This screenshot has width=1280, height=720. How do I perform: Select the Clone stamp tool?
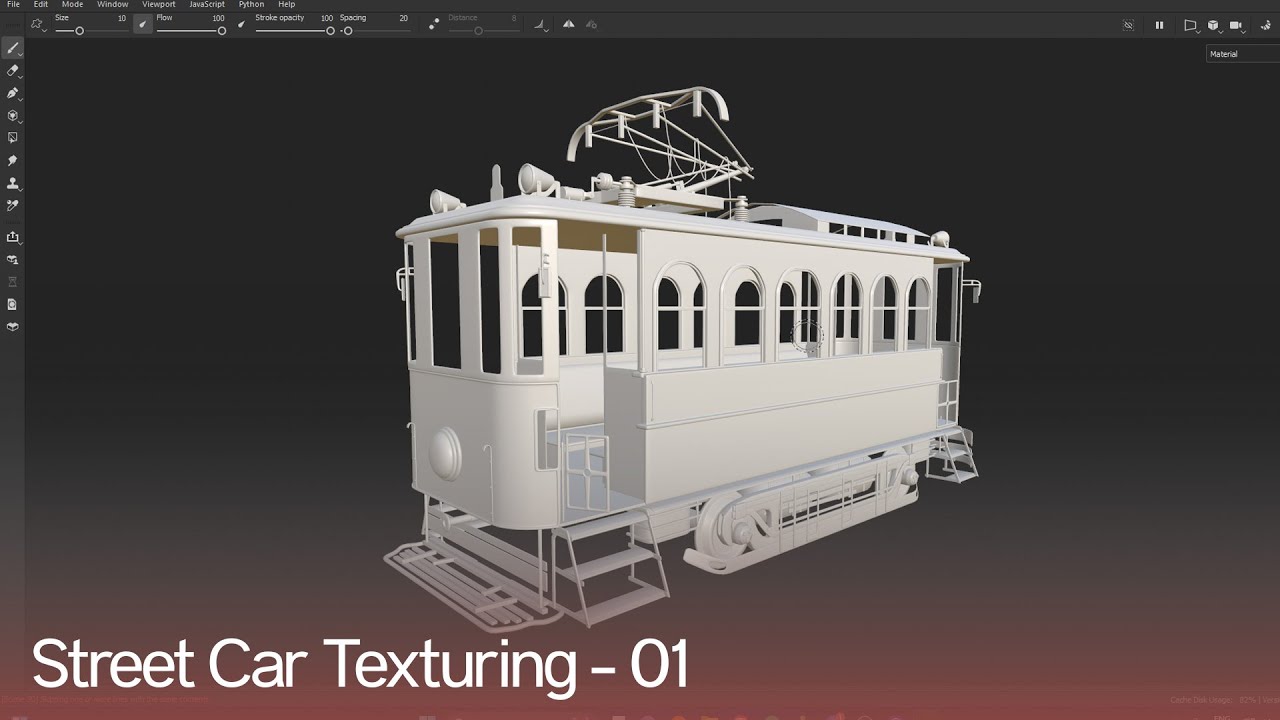13,183
